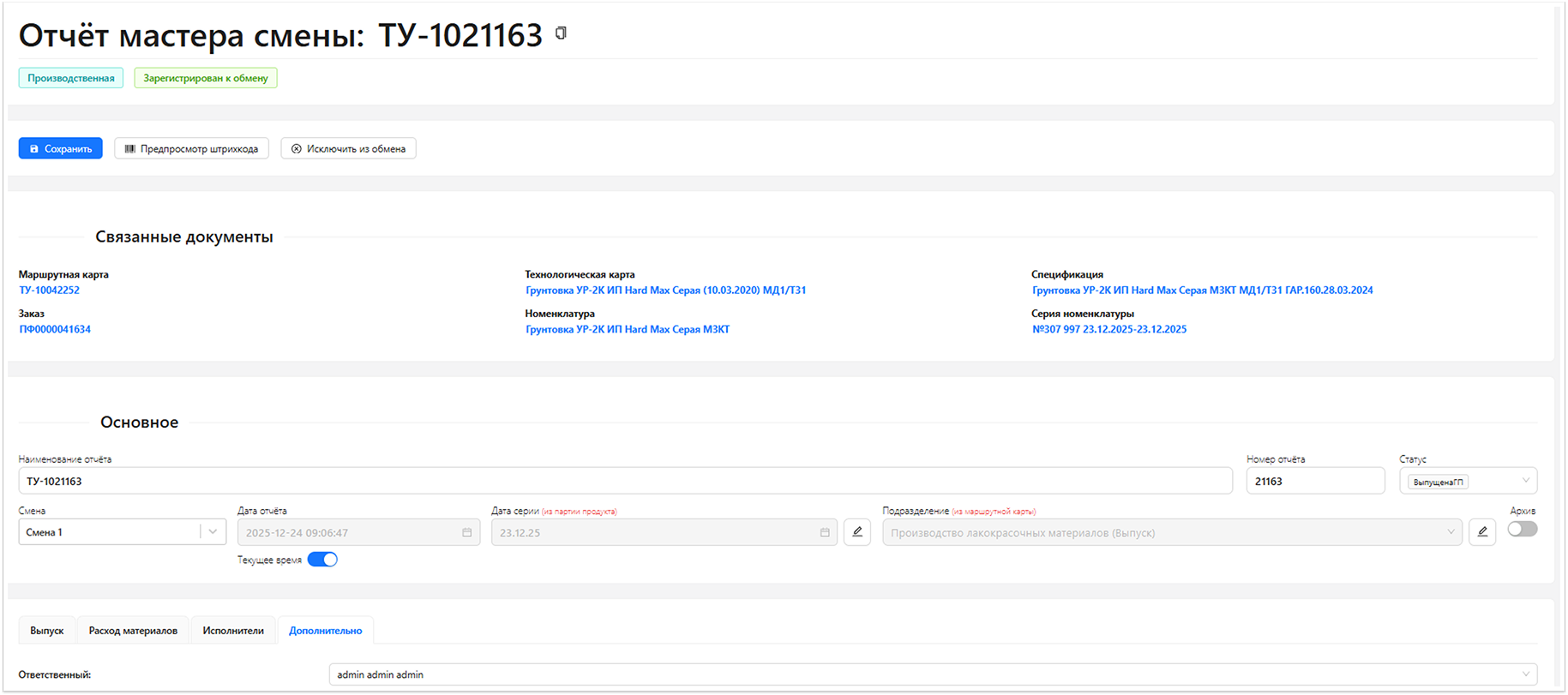Open Предпросмотр штрихкода barcode preview
This screenshot has width=1568, height=695.
click(x=191, y=148)
